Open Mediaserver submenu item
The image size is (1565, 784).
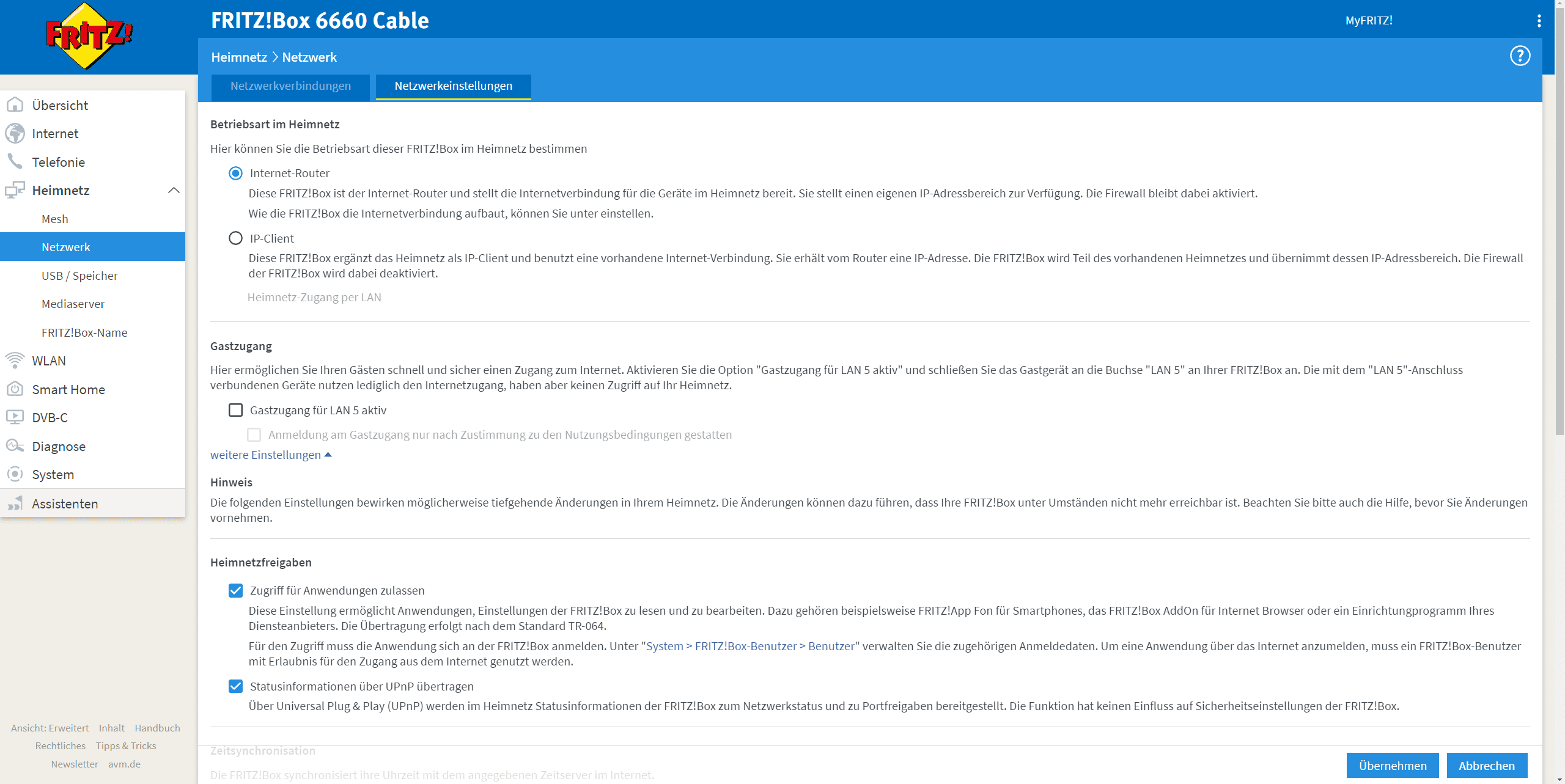click(x=92, y=304)
